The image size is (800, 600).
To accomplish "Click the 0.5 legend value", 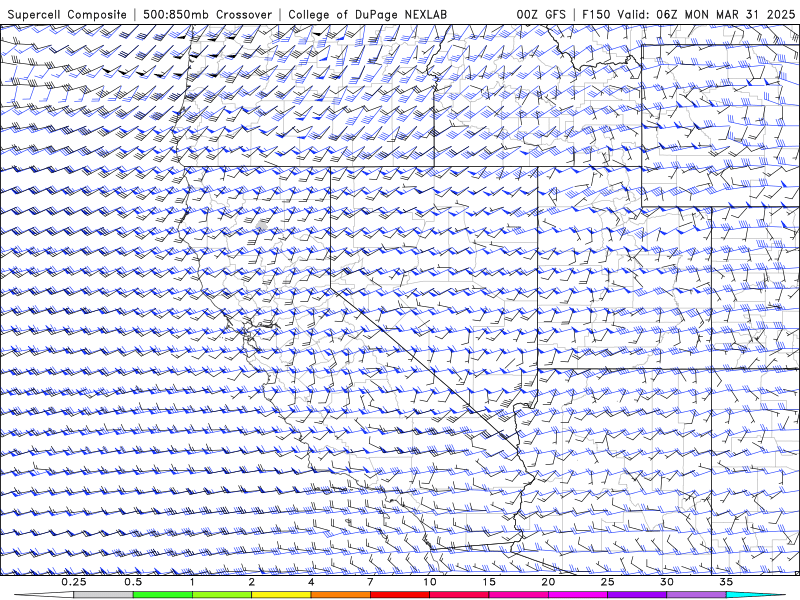I will pyautogui.click(x=133, y=582).
